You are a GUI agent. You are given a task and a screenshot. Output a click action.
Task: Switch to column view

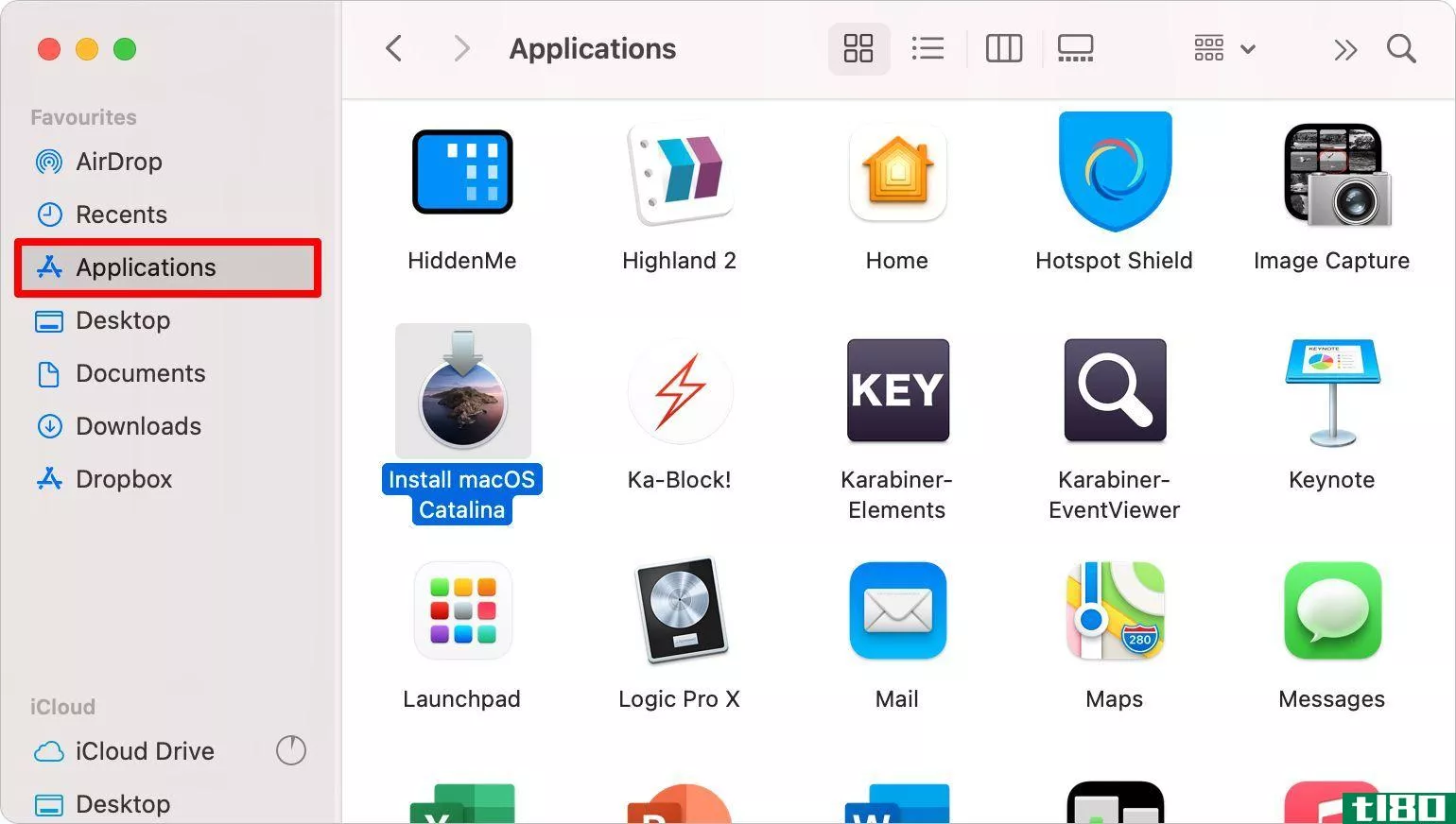[x=1004, y=48]
